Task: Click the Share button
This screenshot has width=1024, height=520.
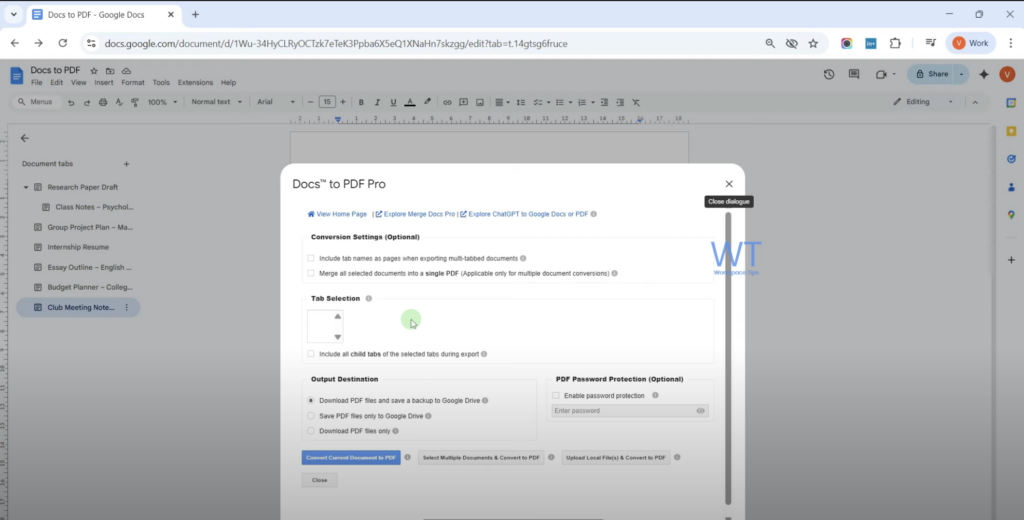Action: pyautogui.click(x=932, y=74)
